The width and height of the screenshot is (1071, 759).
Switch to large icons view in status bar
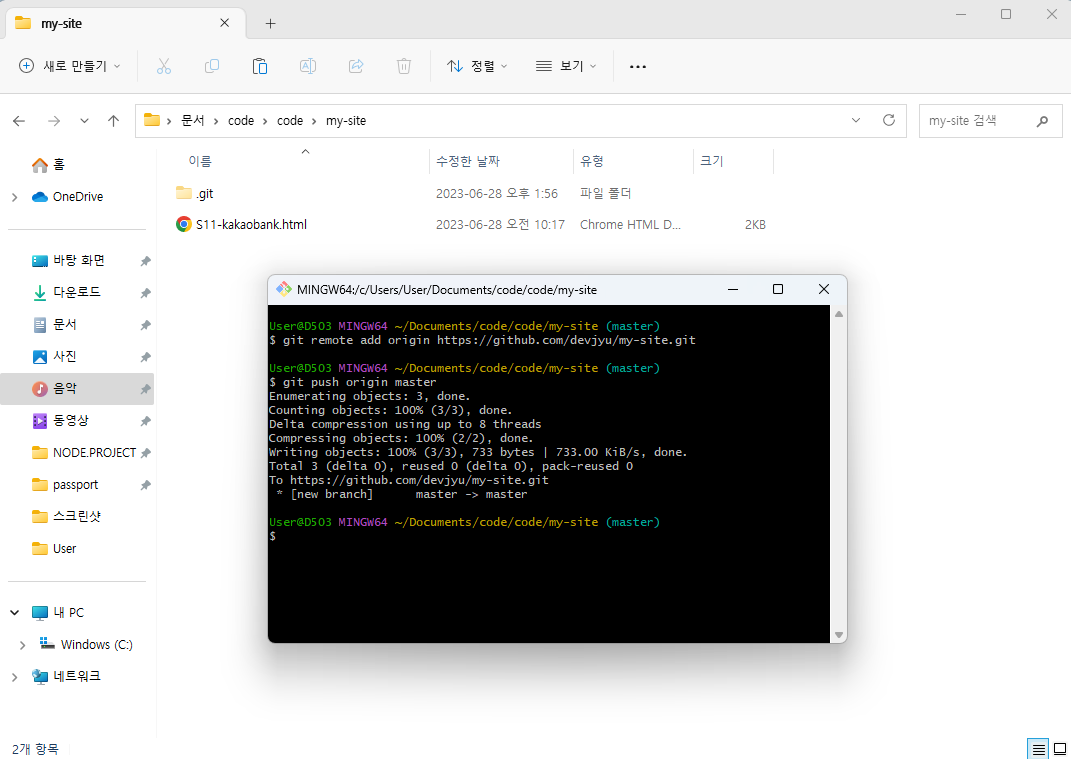[x=1060, y=749]
